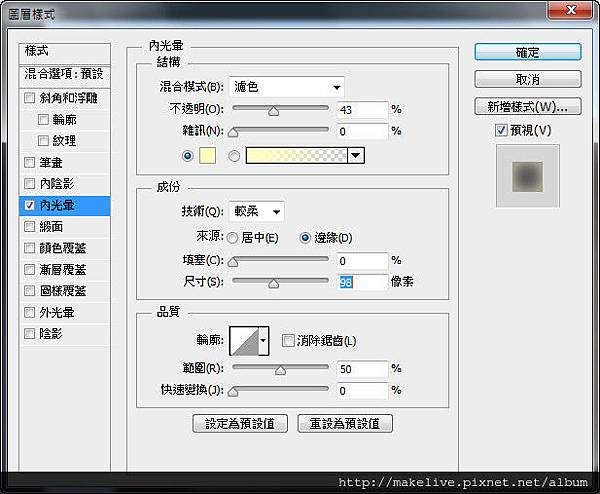Click the 填塞(C) choke slider handle
This screenshot has height=494, width=600.
tap(233, 262)
